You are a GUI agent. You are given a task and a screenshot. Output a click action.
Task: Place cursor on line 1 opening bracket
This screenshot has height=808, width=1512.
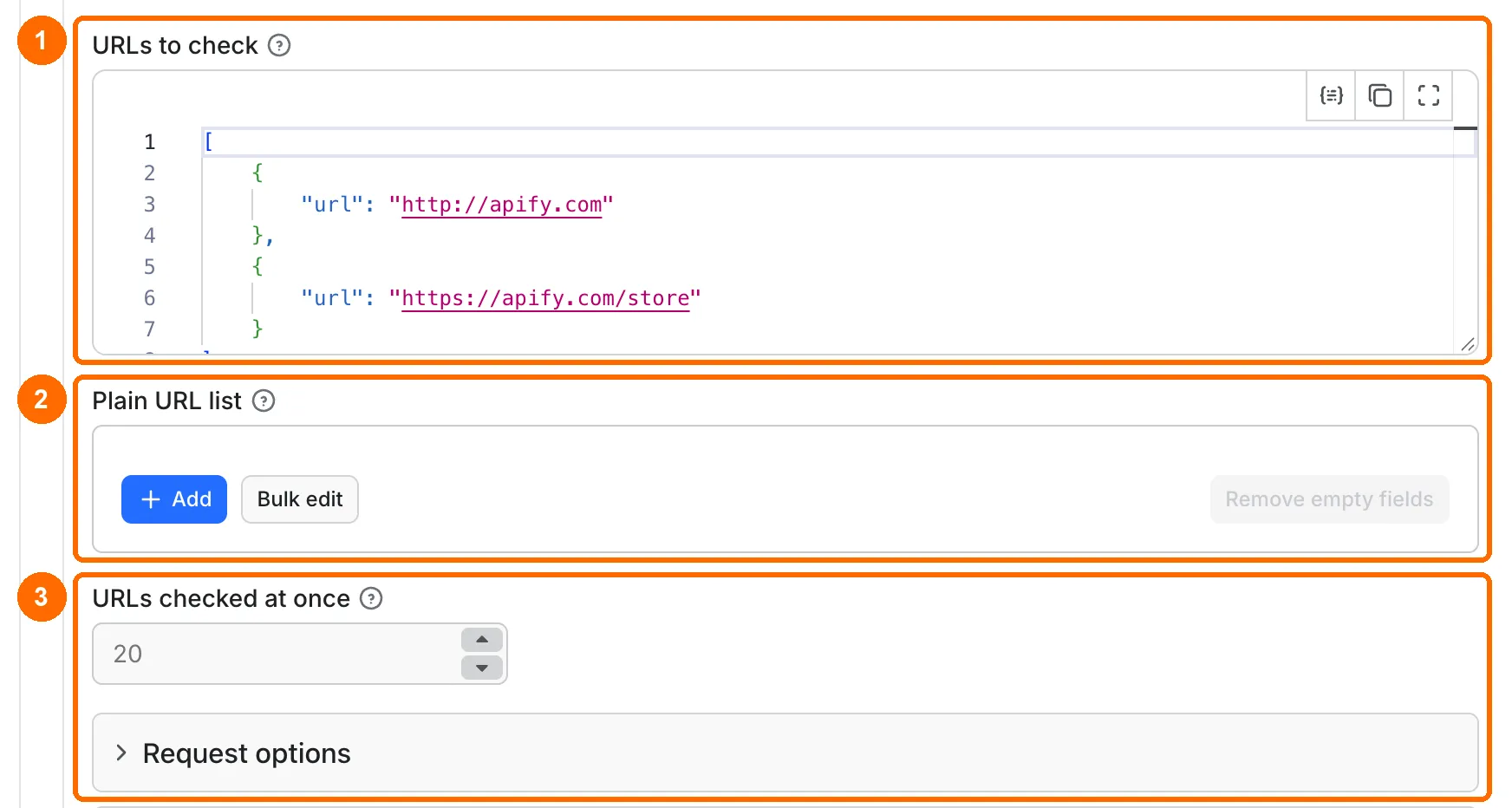209,141
